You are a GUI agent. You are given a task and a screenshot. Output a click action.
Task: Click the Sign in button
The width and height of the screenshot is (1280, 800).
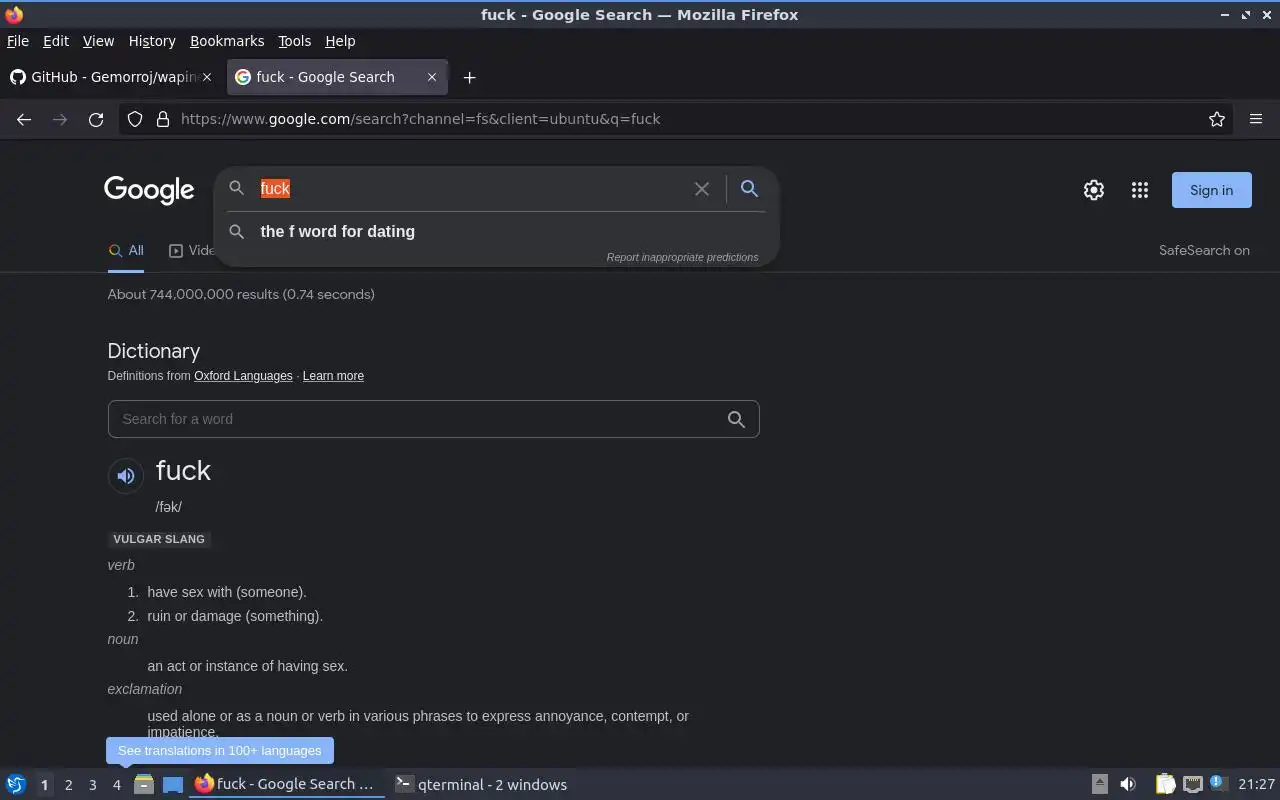1211,190
